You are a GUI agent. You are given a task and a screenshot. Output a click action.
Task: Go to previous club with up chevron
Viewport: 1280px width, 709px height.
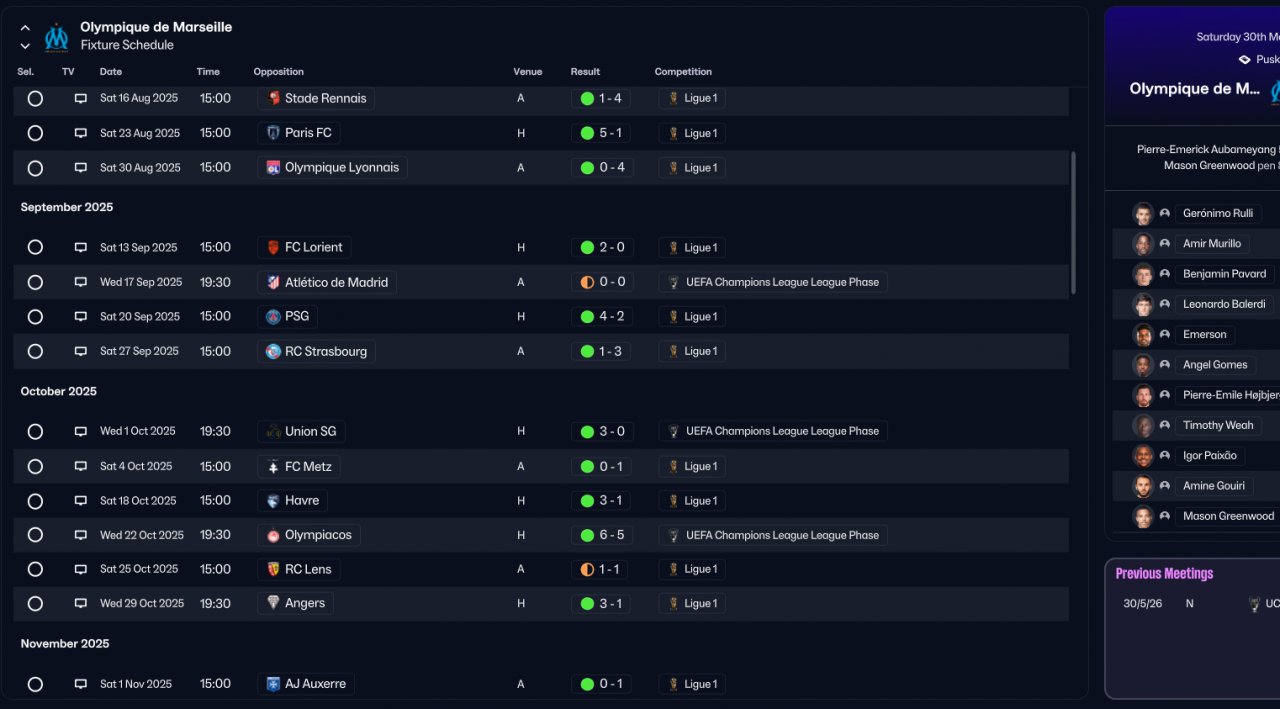coord(25,28)
